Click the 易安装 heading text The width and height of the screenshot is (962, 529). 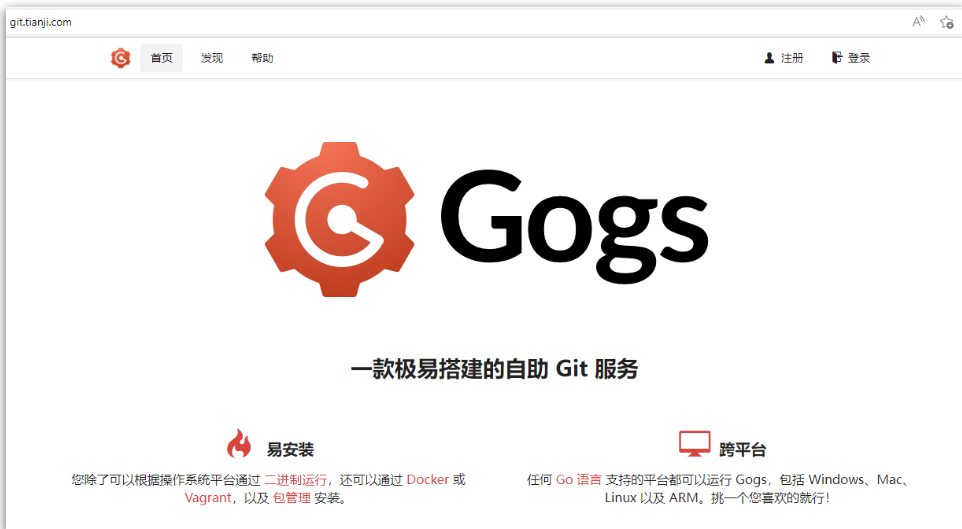tap(290, 449)
